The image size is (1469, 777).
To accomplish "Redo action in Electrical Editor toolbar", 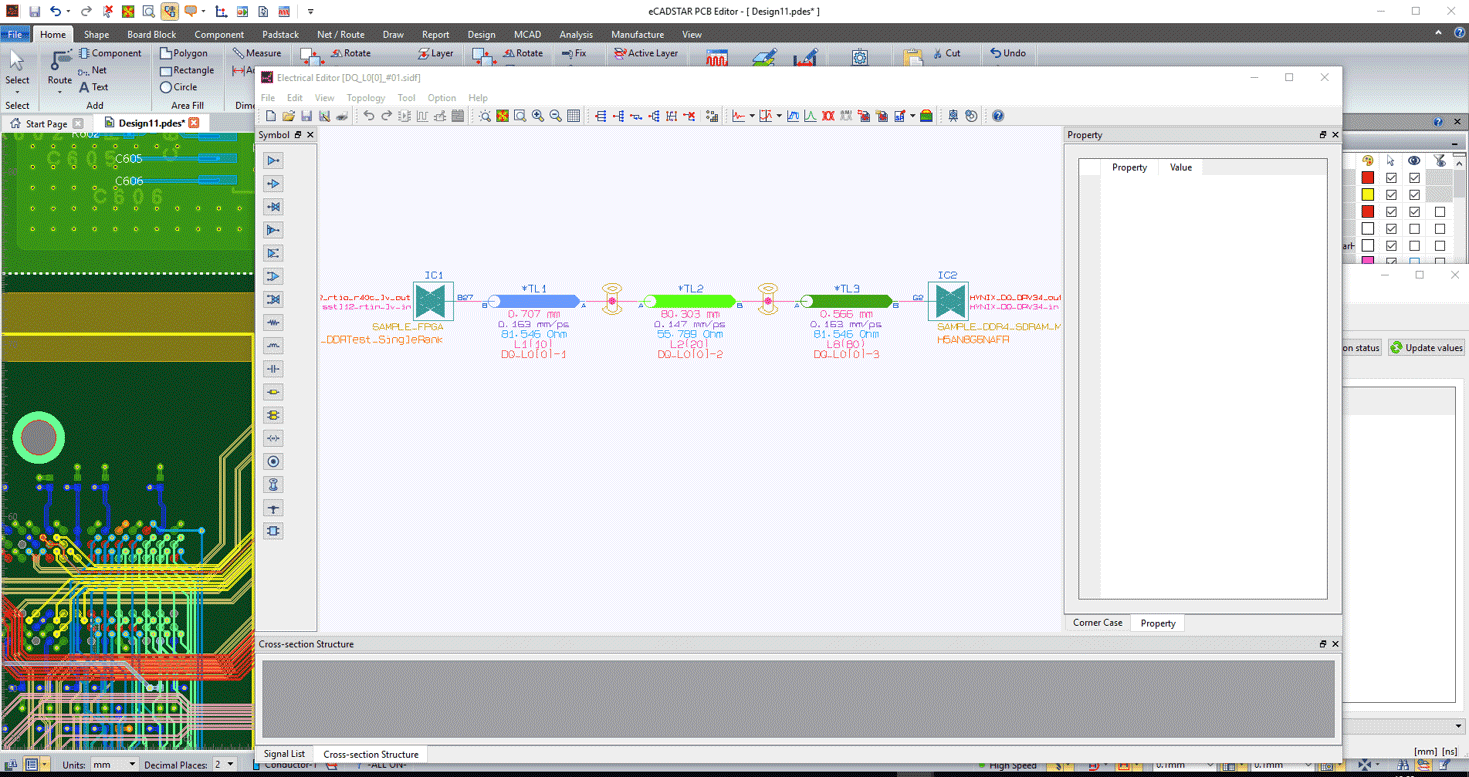I will click(386, 116).
